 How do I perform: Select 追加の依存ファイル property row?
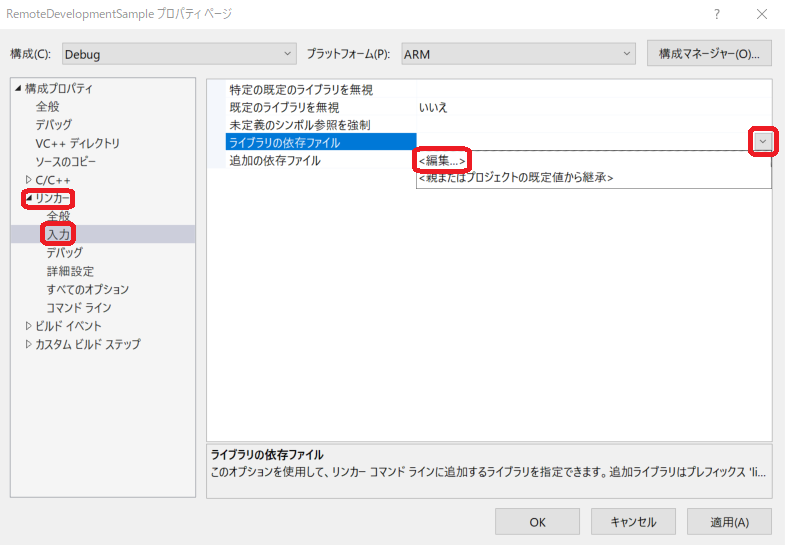tap(321, 161)
